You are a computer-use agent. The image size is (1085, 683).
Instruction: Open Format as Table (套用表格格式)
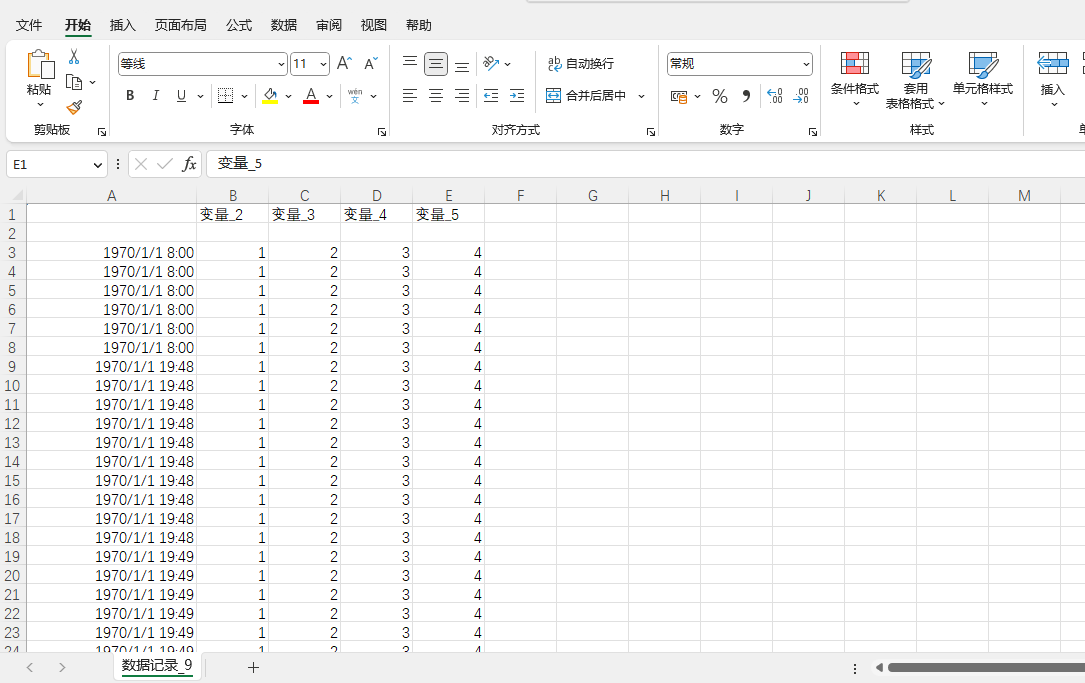[x=915, y=80]
